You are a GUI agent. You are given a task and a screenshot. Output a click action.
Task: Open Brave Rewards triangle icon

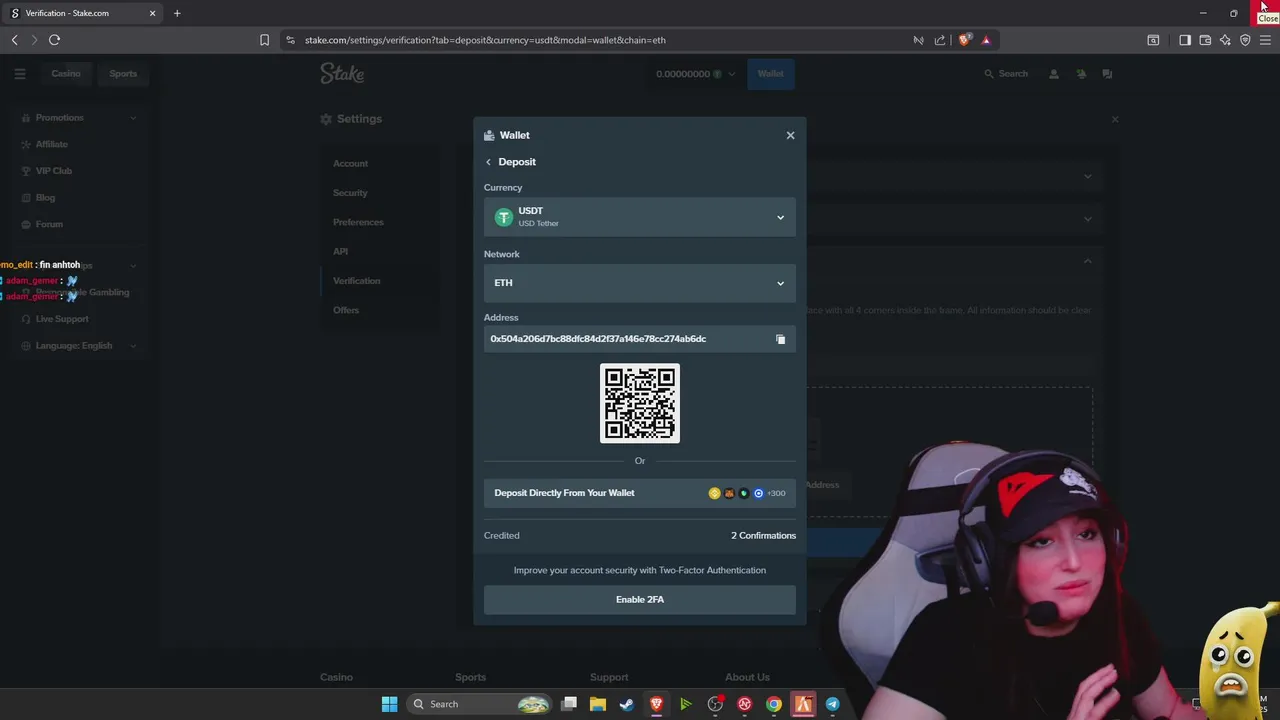coord(986,40)
